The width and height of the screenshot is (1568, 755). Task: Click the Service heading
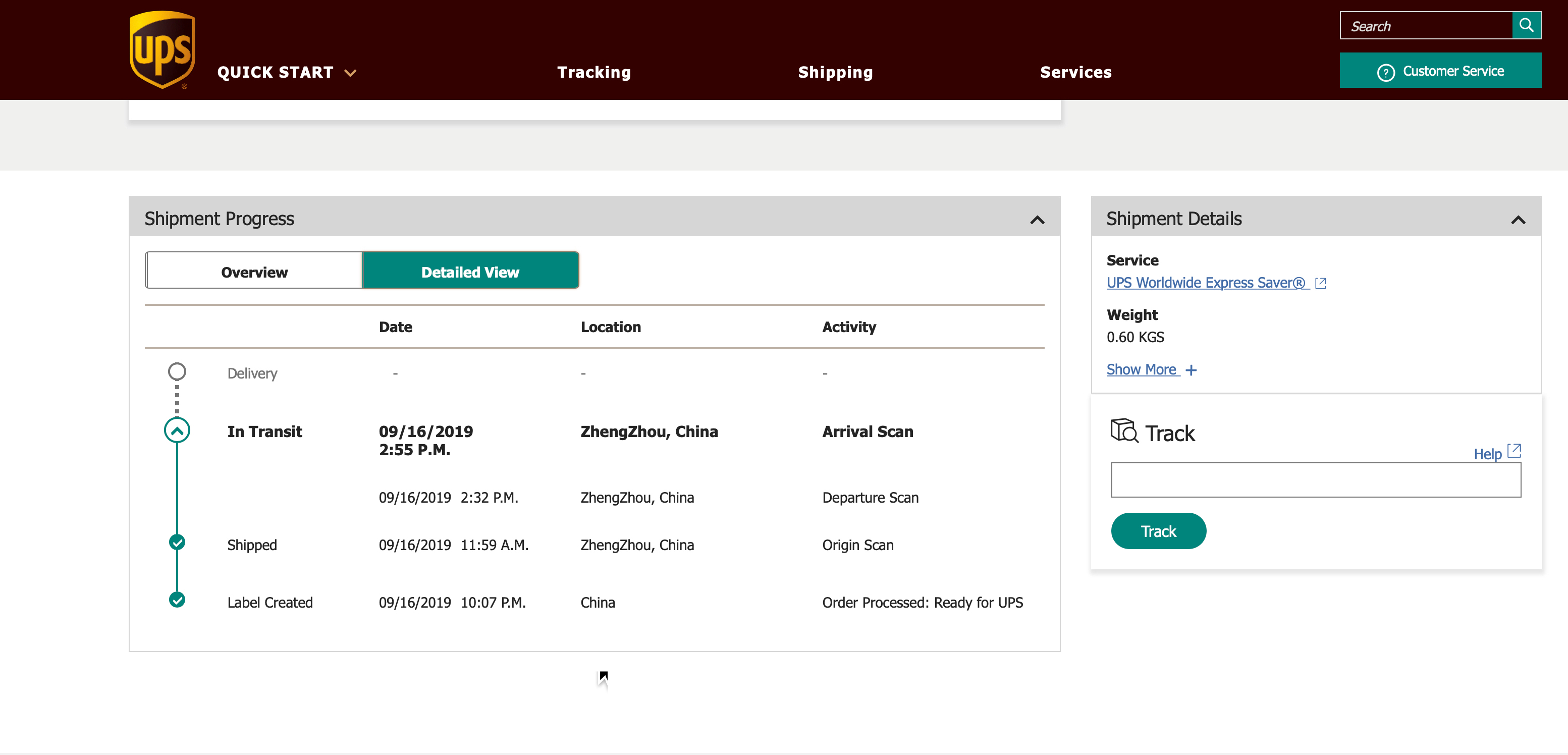click(1132, 260)
